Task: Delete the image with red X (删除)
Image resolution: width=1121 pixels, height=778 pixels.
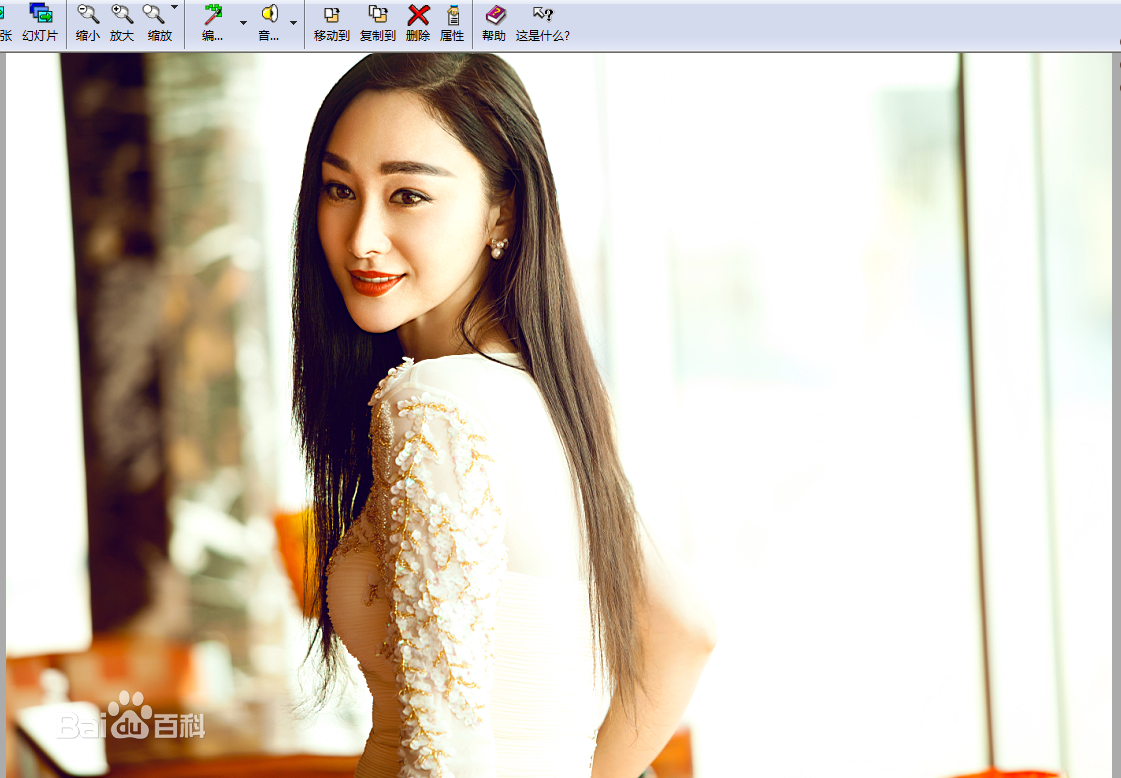Action: tap(418, 23)
